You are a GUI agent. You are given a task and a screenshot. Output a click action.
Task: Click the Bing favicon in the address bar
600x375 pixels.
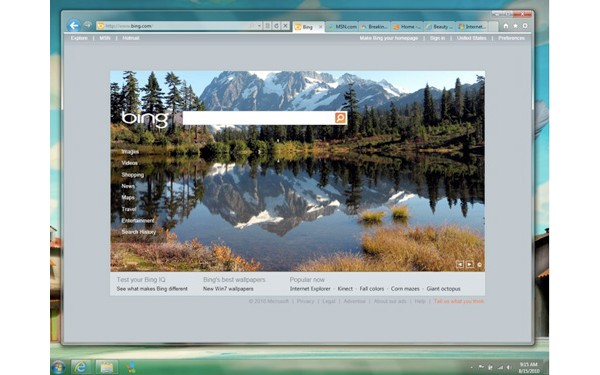(x=101, y=26)
